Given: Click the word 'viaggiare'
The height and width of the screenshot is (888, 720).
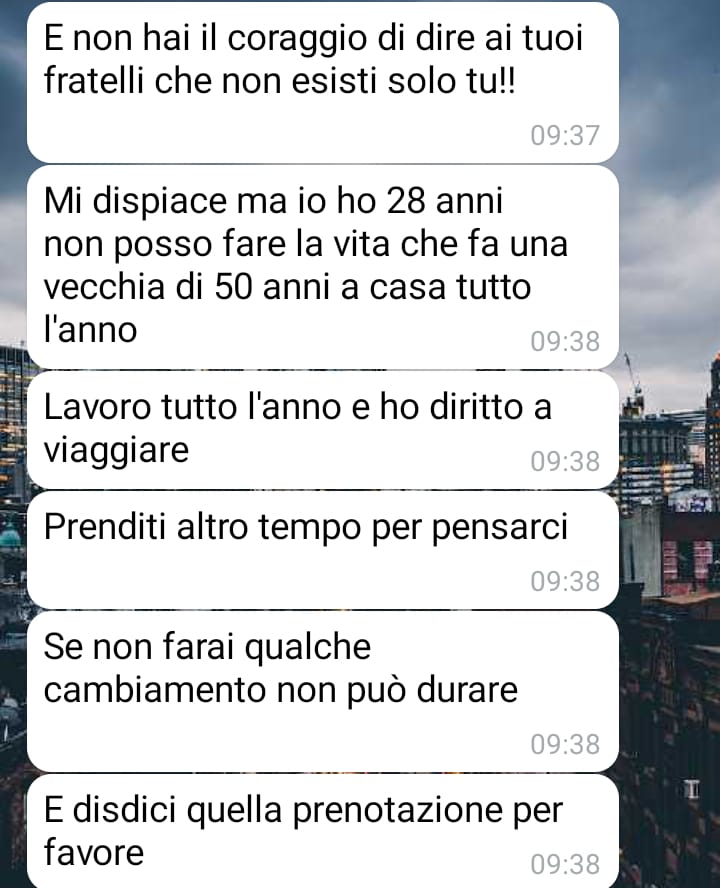Looking at the screenshot, I should 116,451.
